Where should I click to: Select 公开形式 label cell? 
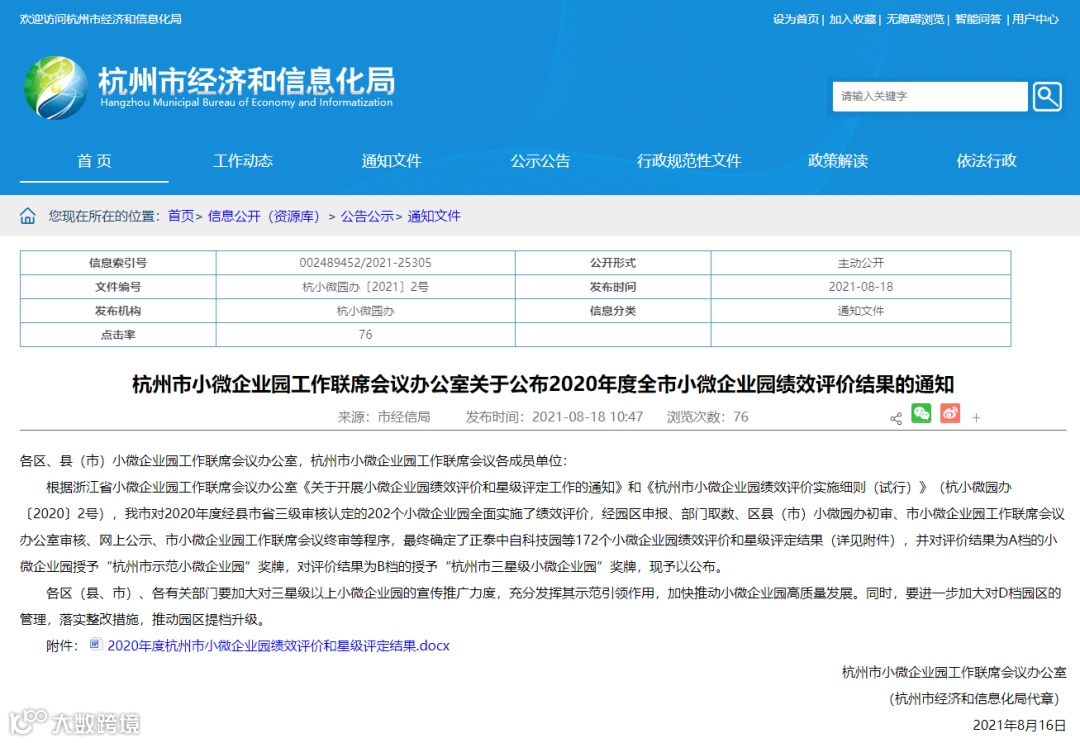612,262
